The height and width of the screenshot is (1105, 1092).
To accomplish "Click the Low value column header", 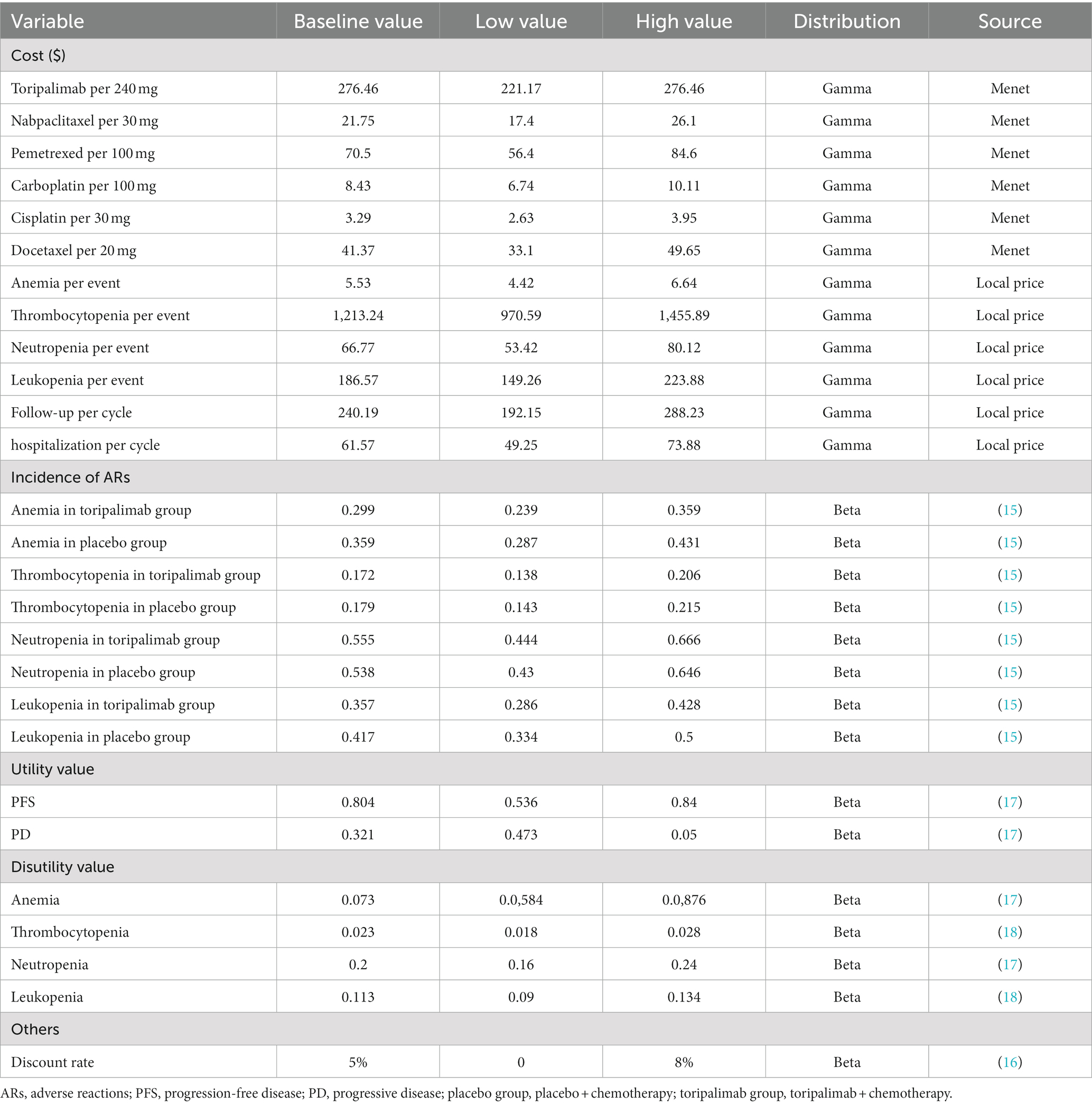I will point(521,21).
